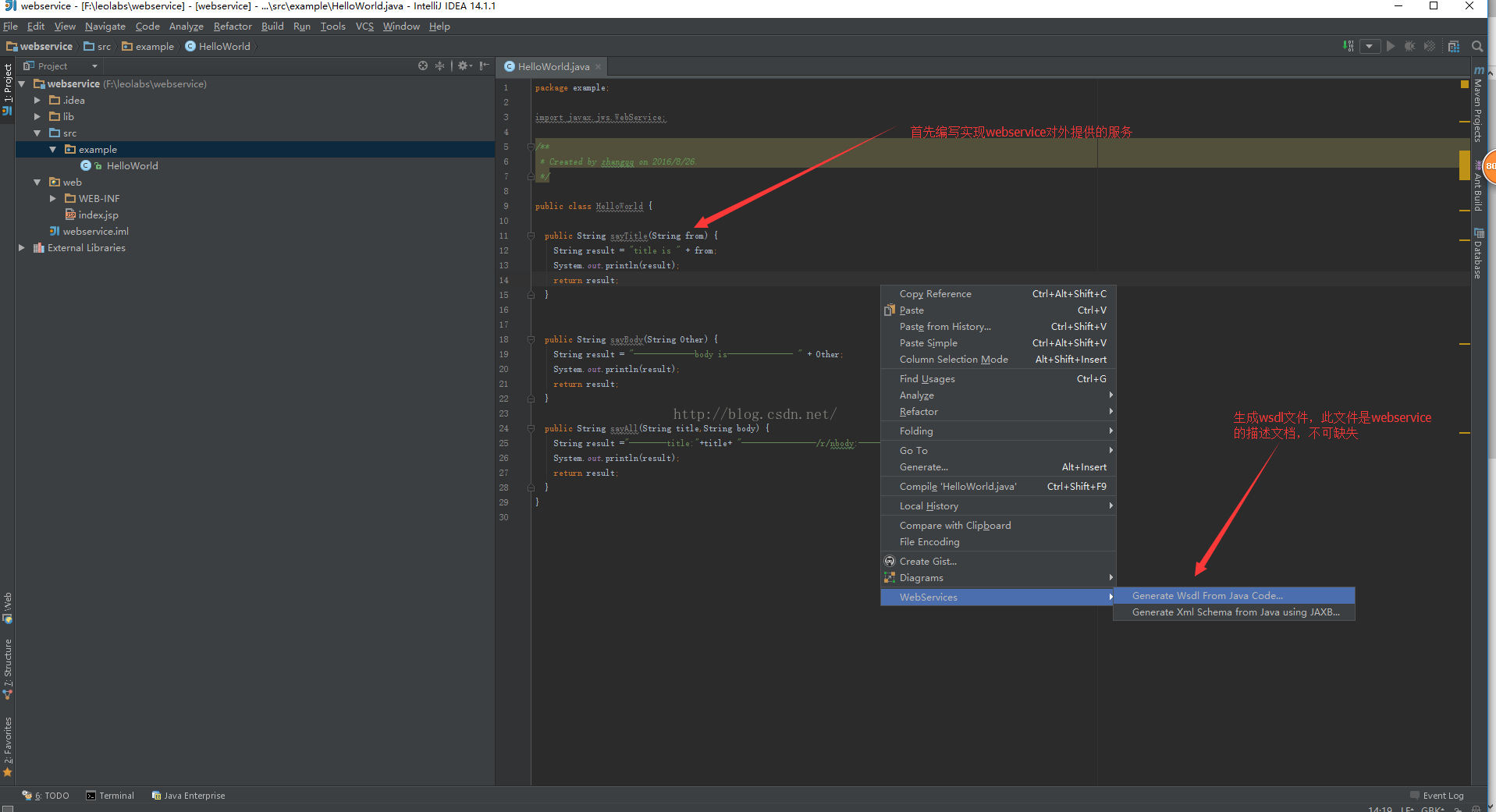Screen dimensions: 1496x812
Task: Hide the Project tool window via the arrow icon
Action: click(x=485, y=66)
